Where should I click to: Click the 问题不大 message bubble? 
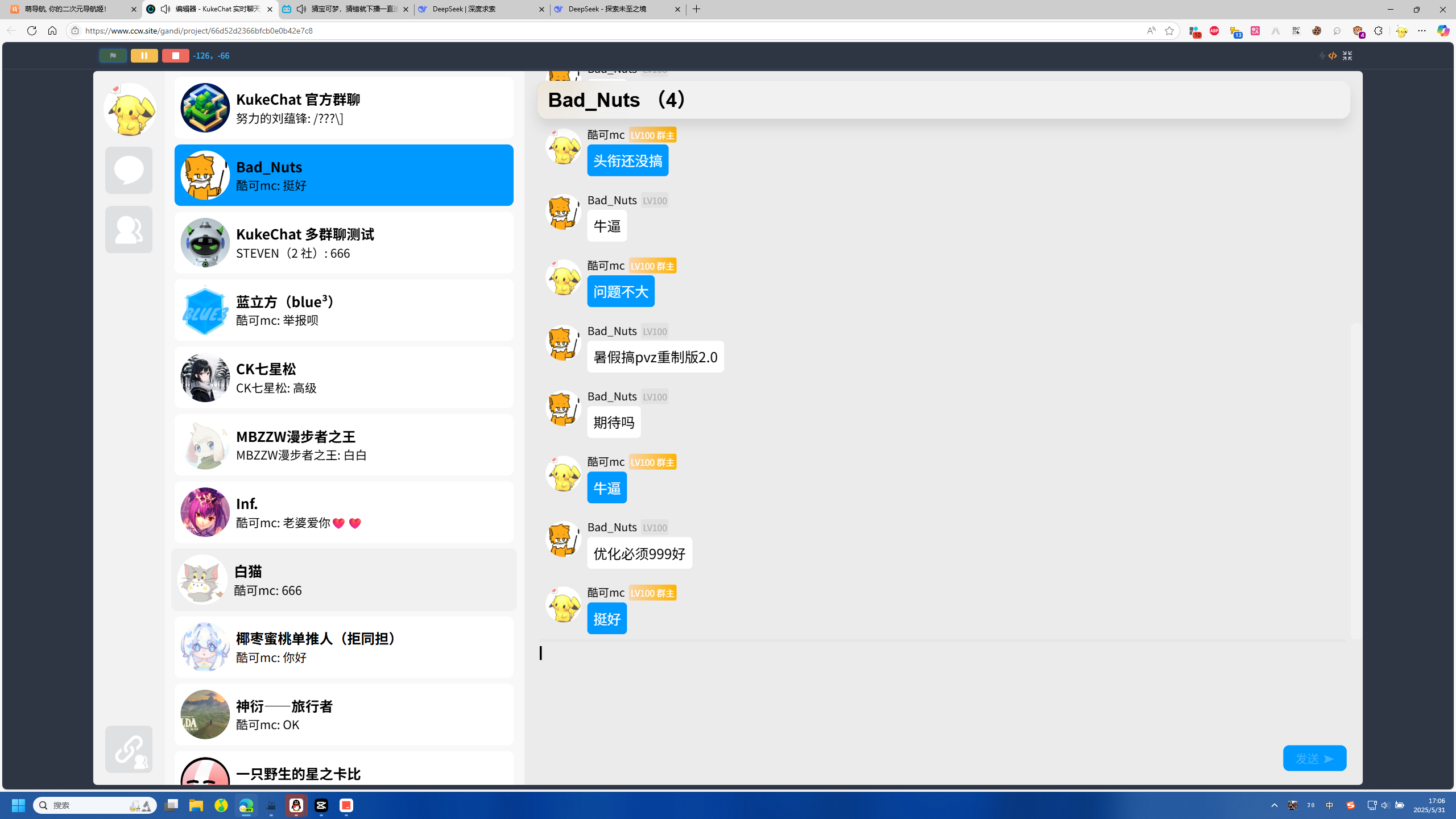[x=621, y=291]
